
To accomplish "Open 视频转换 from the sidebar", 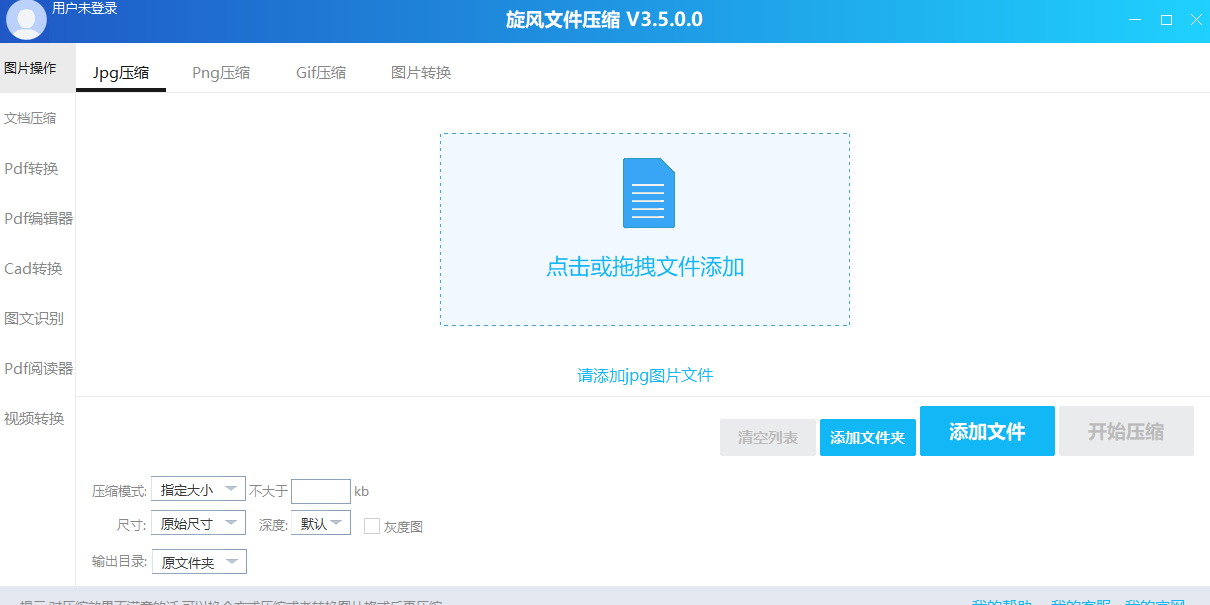I will pos(34,418).
